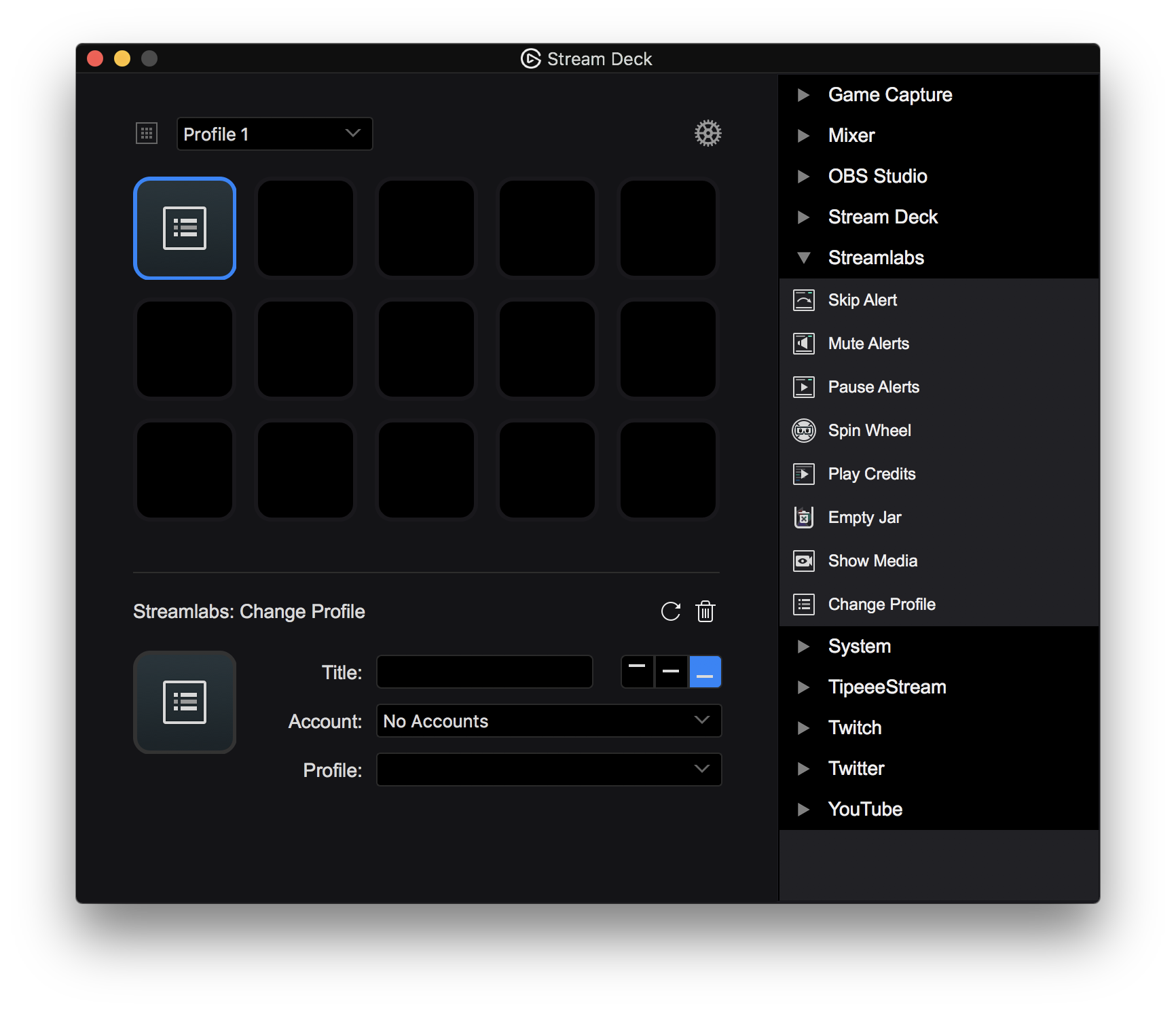Open the empty Profile dropdown in settings

[549, 770]
